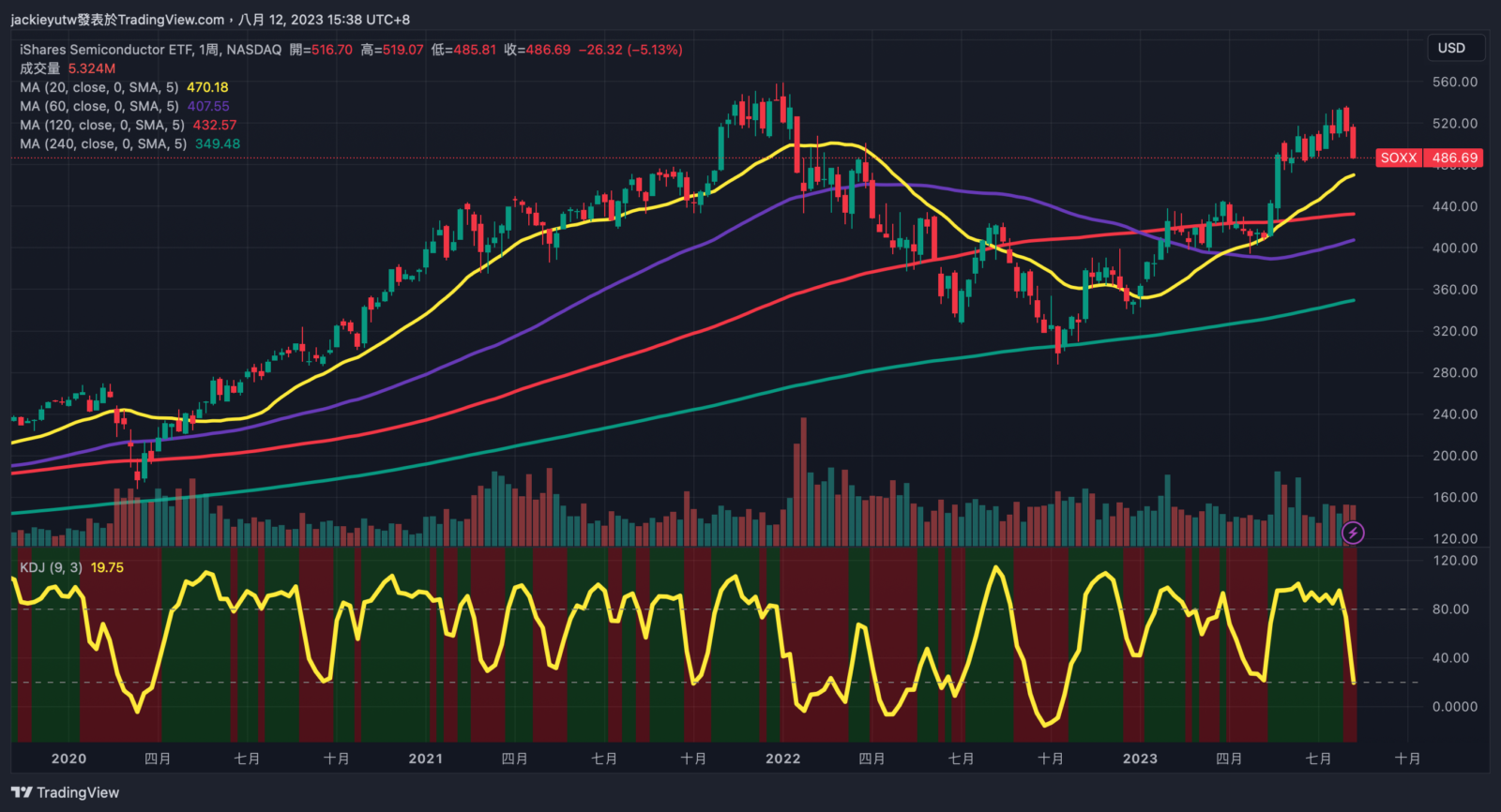Screen dimensions: 1501x812
Task: Select the MA 120 indicator legend
Action: (101, 125)
